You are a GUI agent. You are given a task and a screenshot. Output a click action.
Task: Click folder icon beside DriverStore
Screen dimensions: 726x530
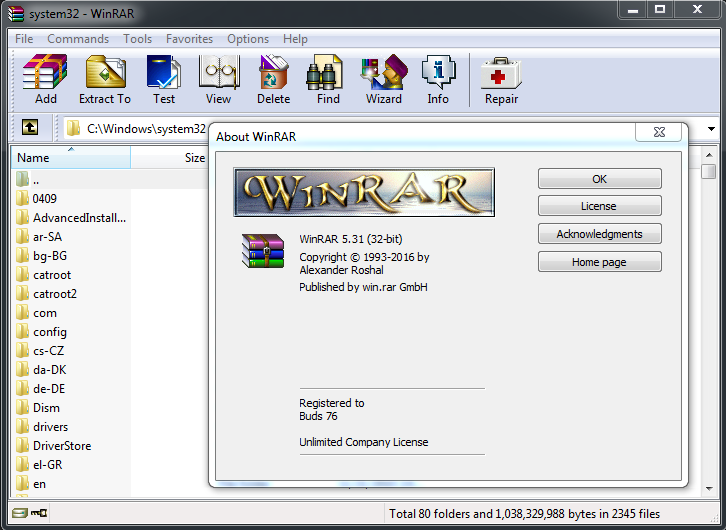(22, 445)
